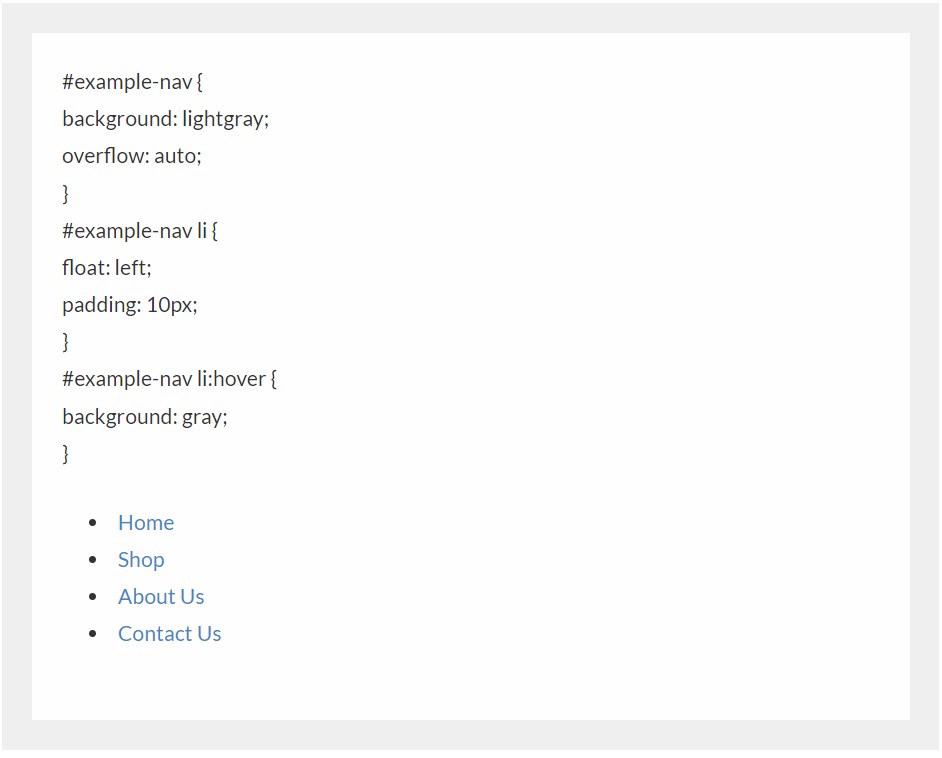The height and width of the screenshot is (758, 942).
Task: Click the About Us link
Action: 161,597
